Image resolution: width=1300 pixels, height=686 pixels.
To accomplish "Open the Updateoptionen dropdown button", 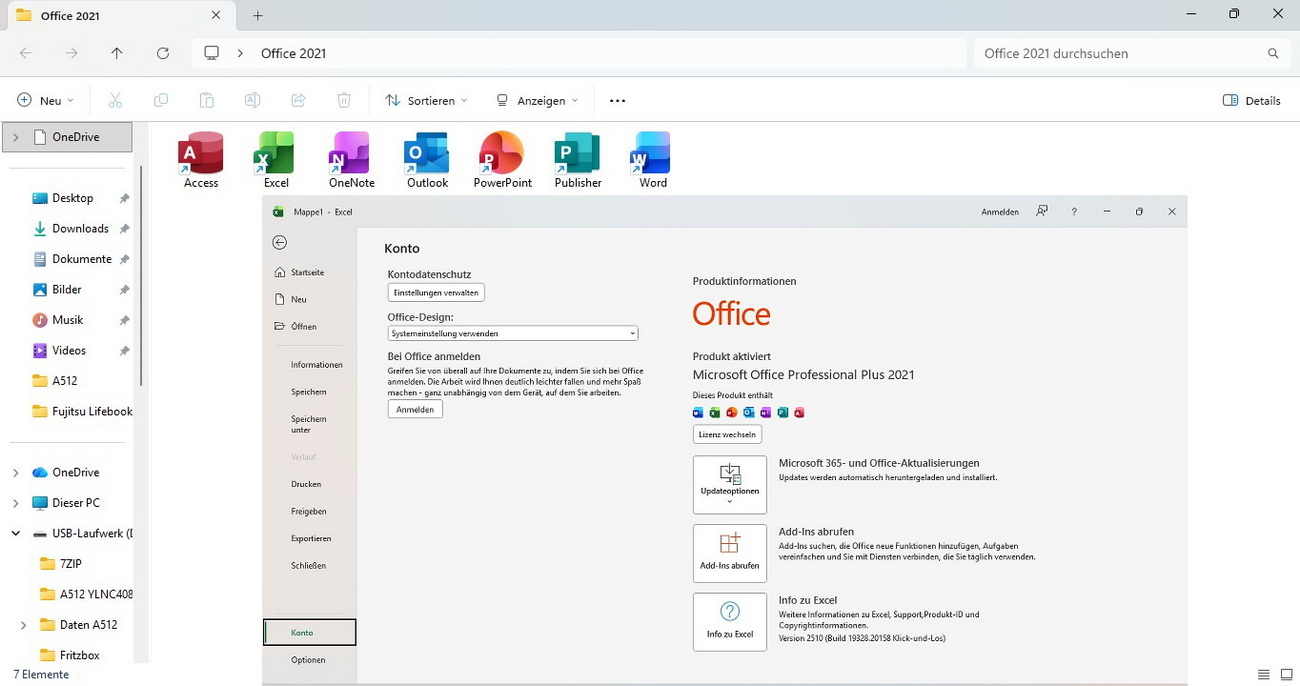I will click(x=729, y=485).
